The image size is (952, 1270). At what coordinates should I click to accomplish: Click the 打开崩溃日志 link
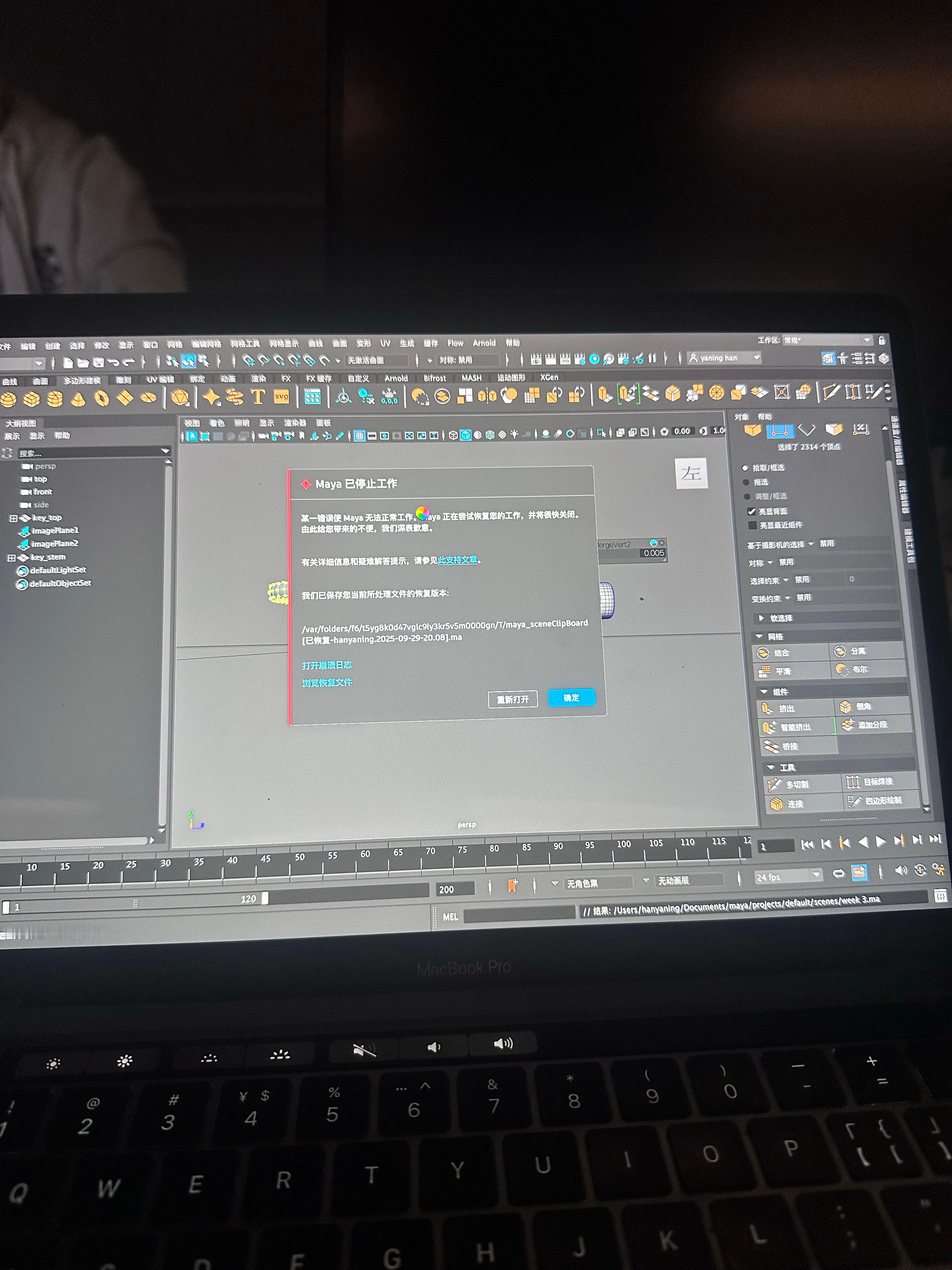point(326,665)
